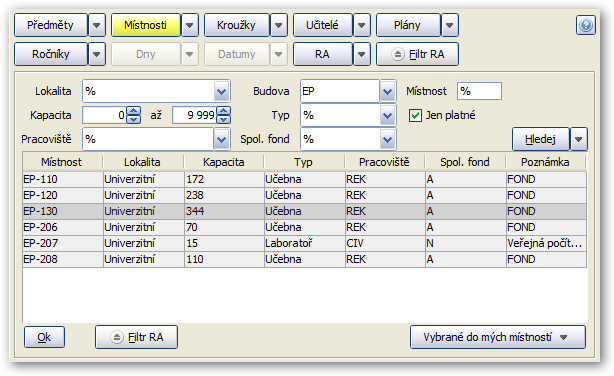
Task: Decrease the maximum Kapacita value
Action: [224, 119]
